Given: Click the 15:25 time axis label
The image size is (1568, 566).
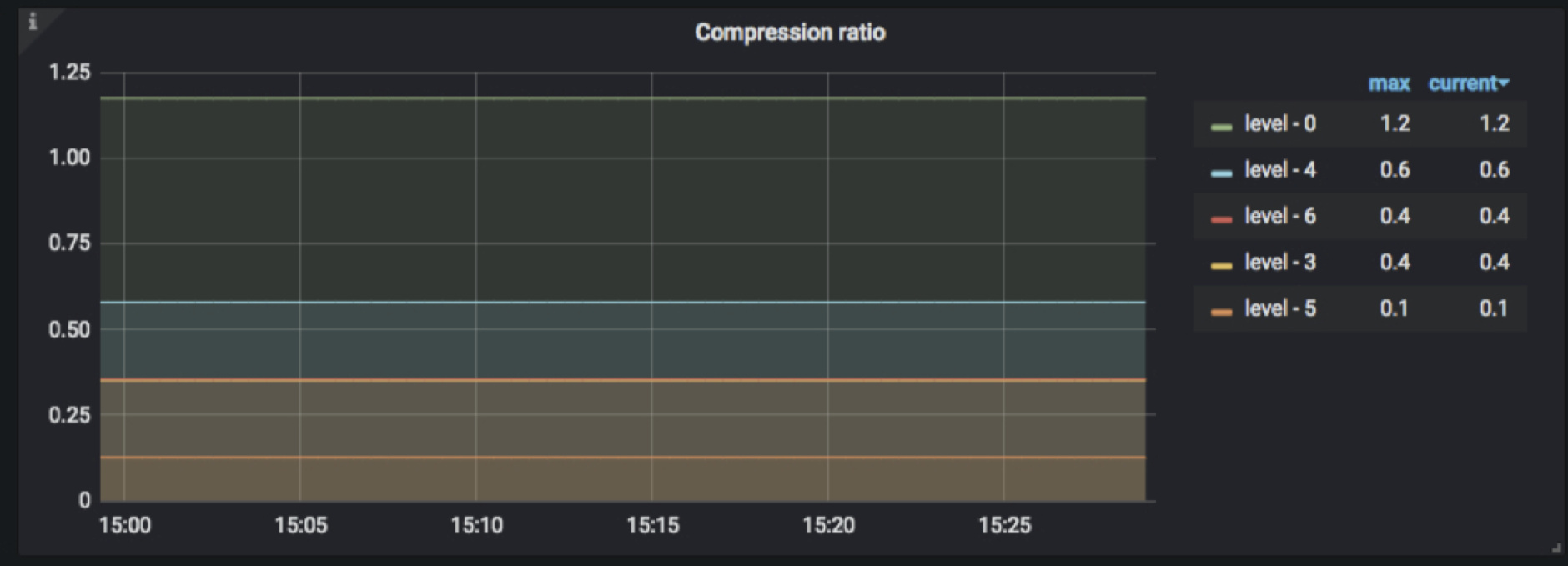Looking at the screenshot, I should [x=1004, y=525].
